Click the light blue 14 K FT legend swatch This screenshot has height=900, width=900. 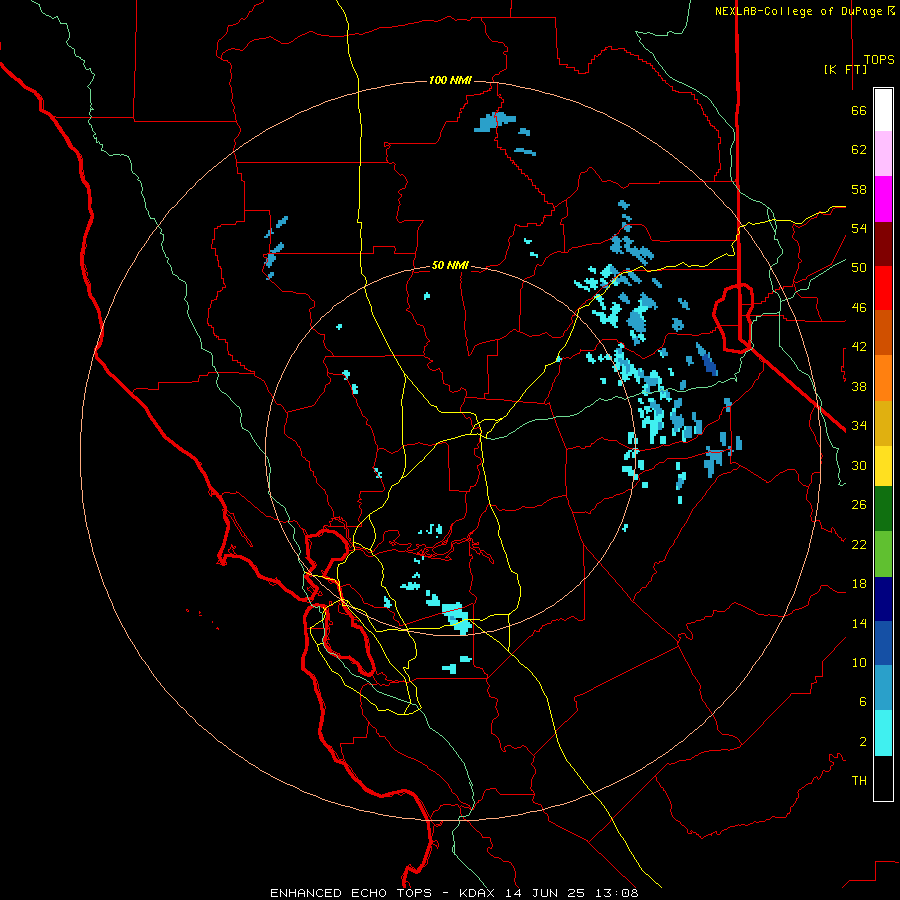click(883, 688)
